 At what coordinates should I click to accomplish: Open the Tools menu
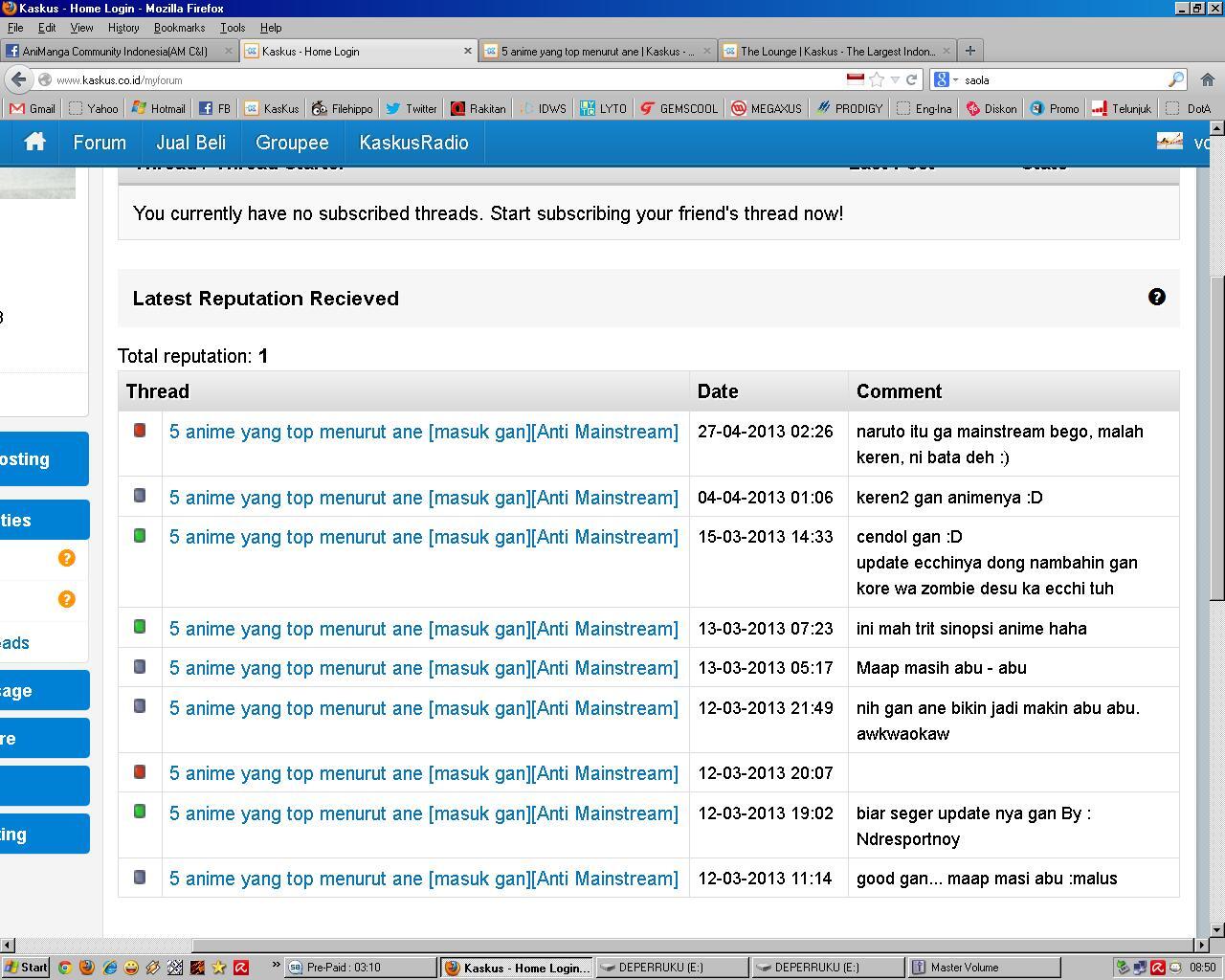pos(233,28)
